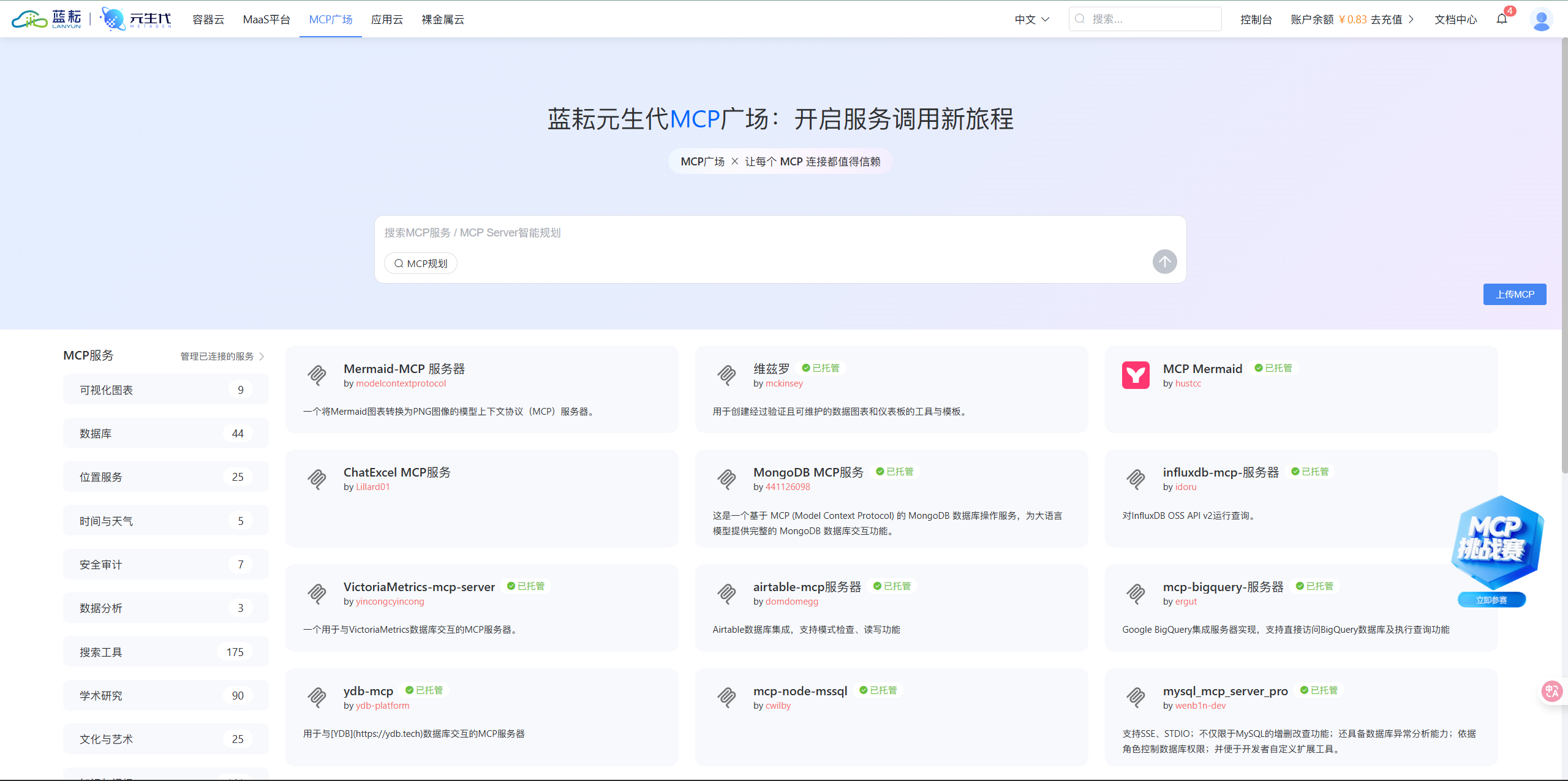The image size is (1568, 781).
Task: Submit MCP search with arrow button
Action: coord(1164,262)
